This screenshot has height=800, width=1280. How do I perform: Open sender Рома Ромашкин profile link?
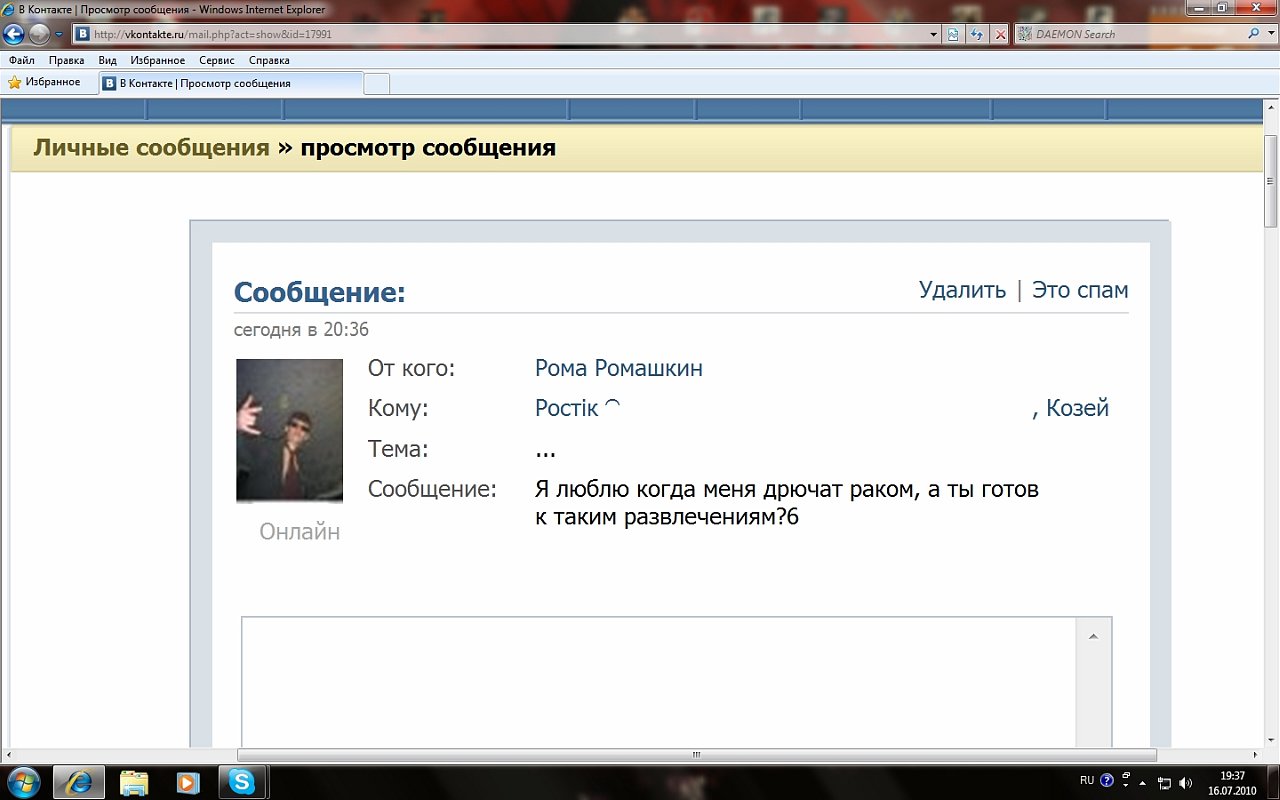pyautogui.click(x=618, y=368)
